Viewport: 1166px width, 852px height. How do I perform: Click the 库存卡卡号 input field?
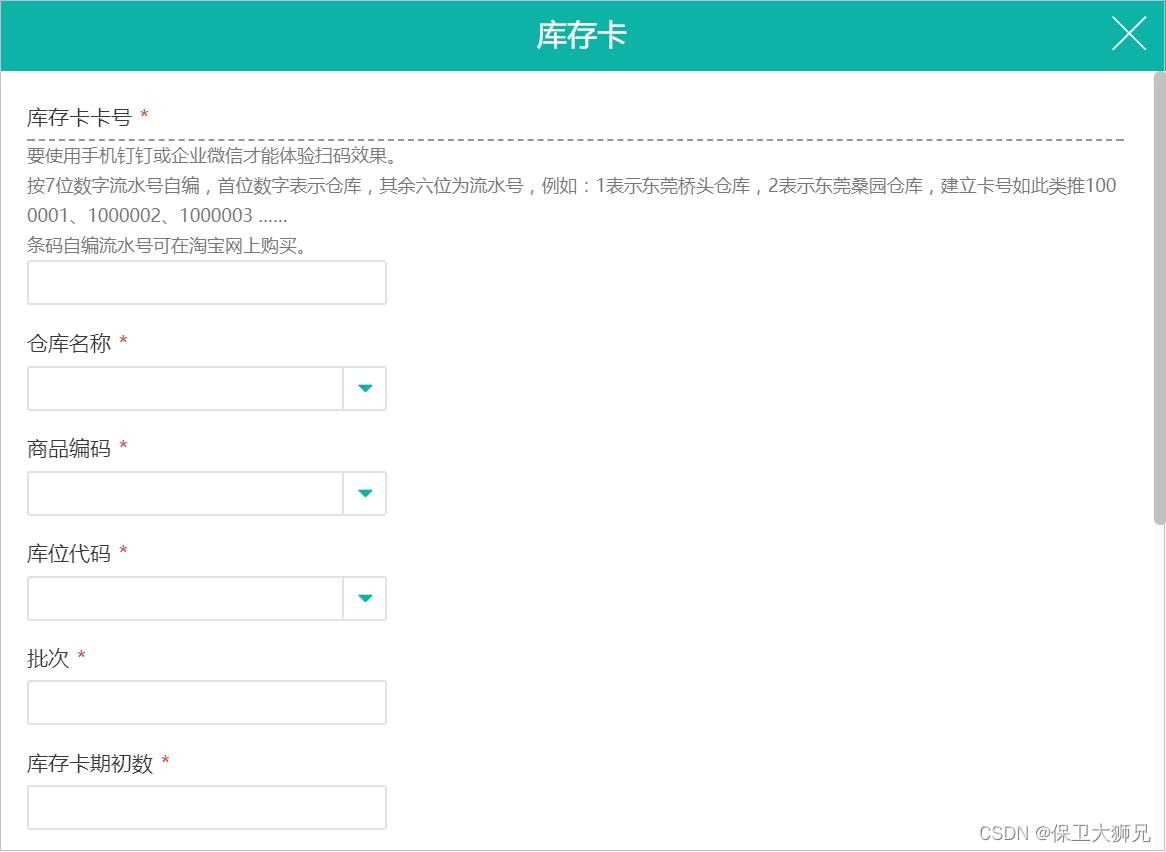207,283
